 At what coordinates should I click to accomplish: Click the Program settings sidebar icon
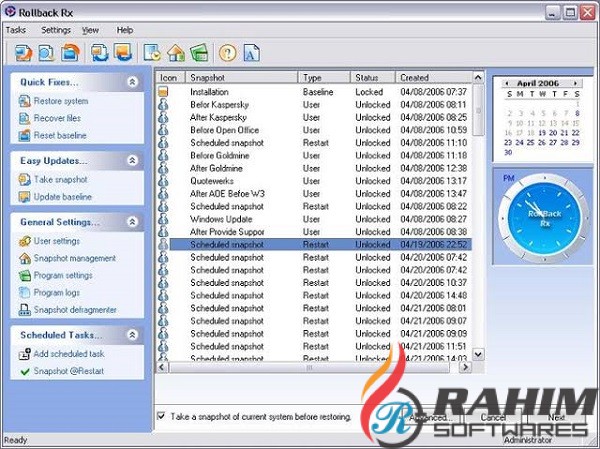click(x=24, y=276)
